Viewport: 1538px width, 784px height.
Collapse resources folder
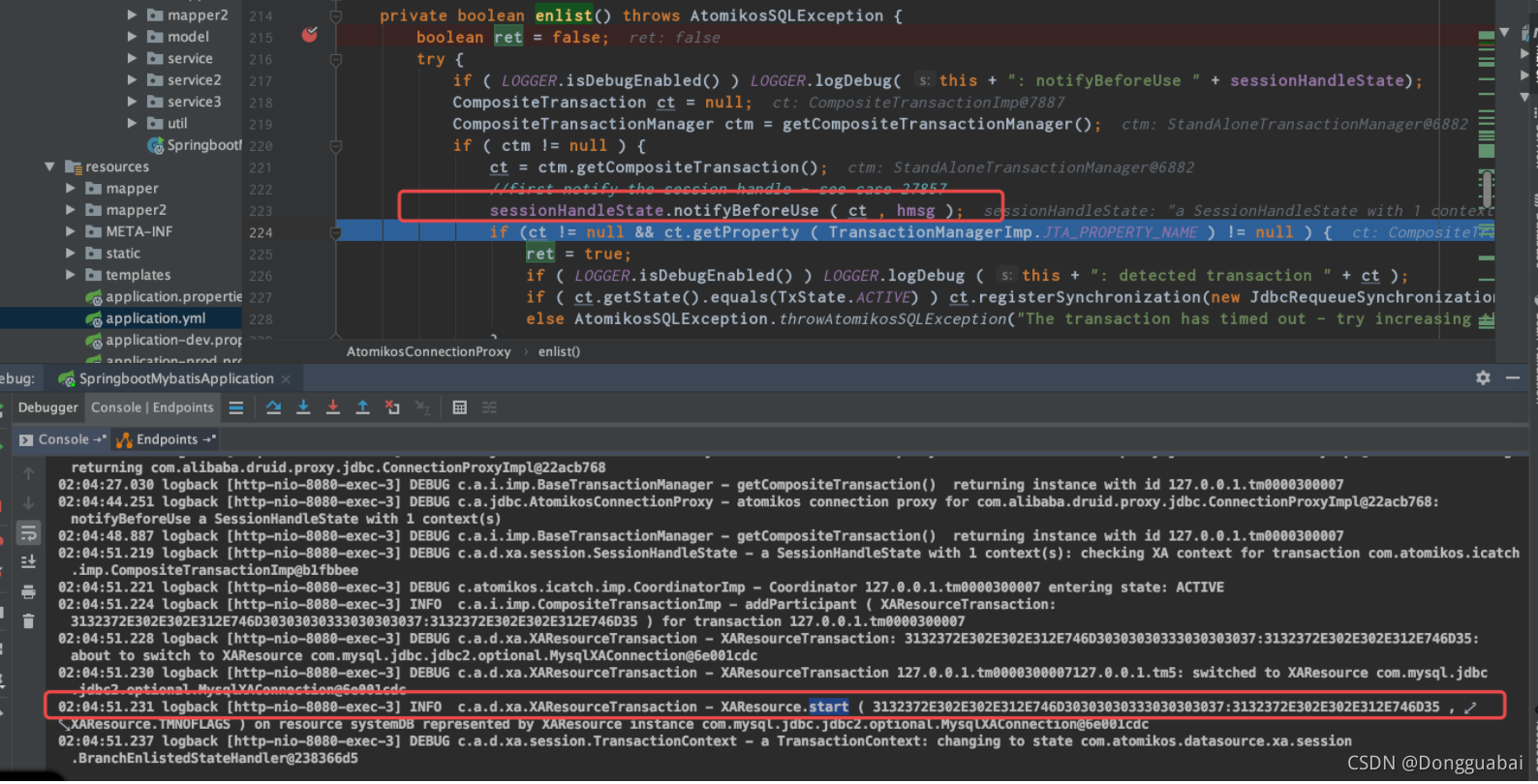tap(49, 166)
